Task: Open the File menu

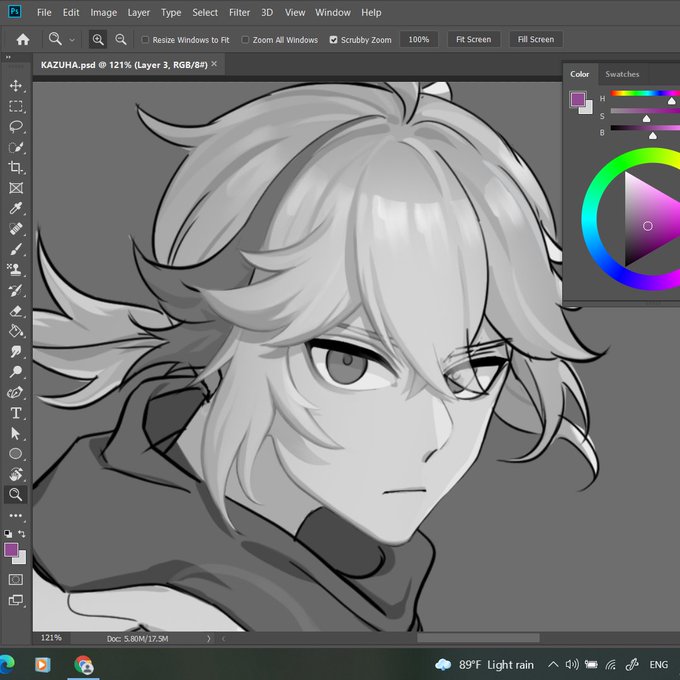Action: coord(44,13)
